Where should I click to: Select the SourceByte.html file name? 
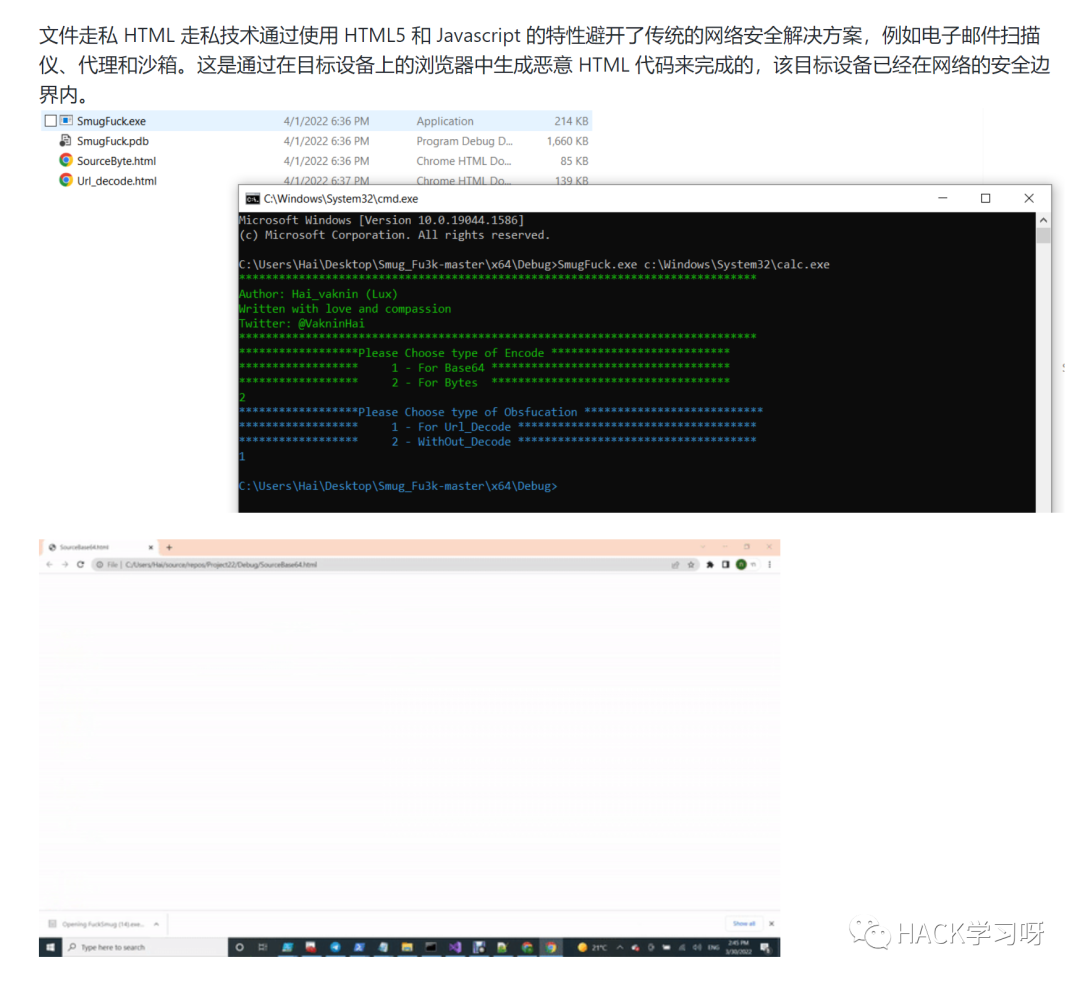click(x=116, y=161)
